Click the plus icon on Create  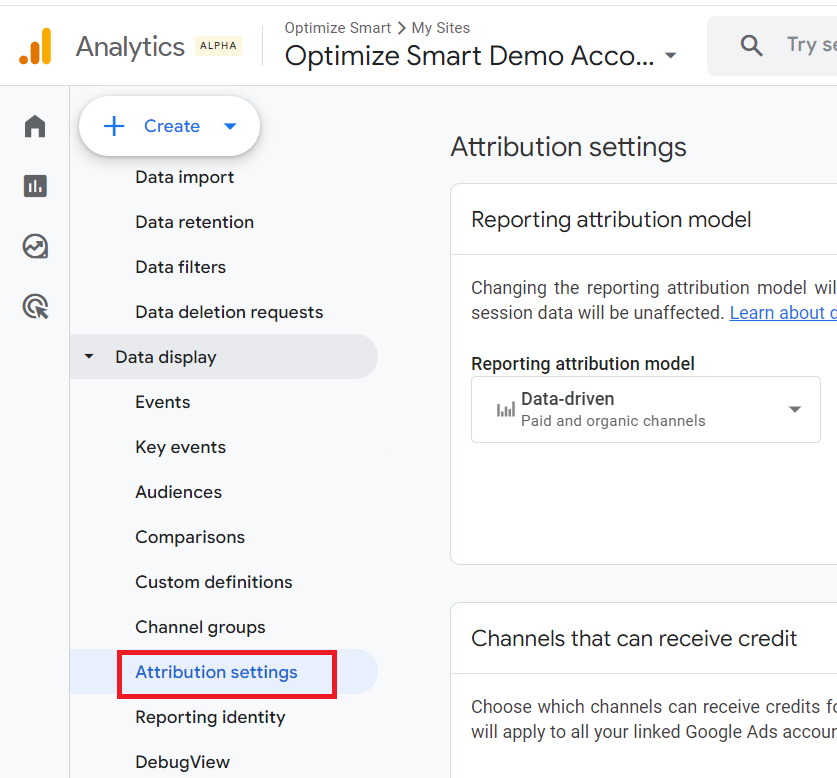pos(114,127)
